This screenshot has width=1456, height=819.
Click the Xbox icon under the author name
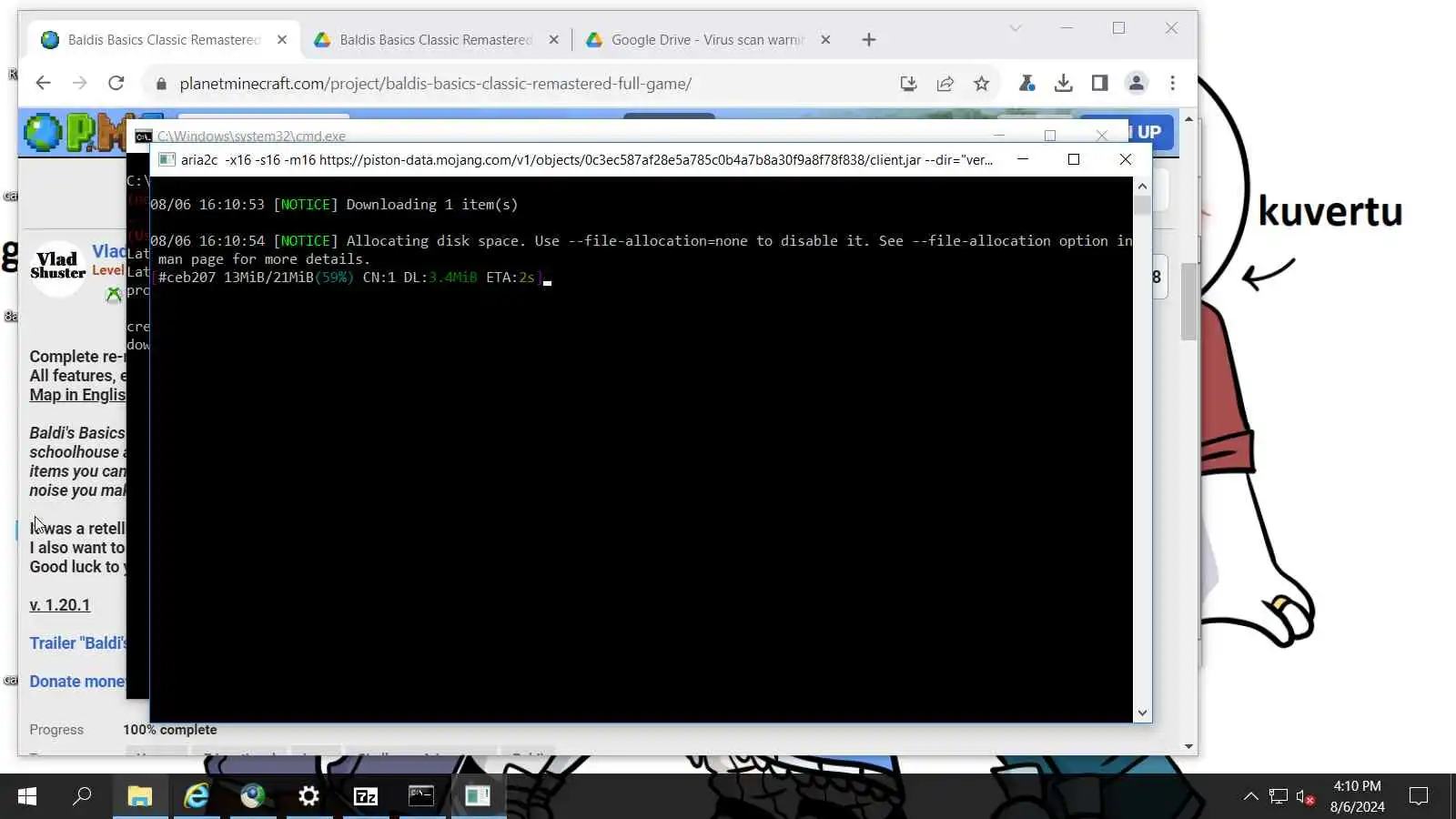(114, 294)
